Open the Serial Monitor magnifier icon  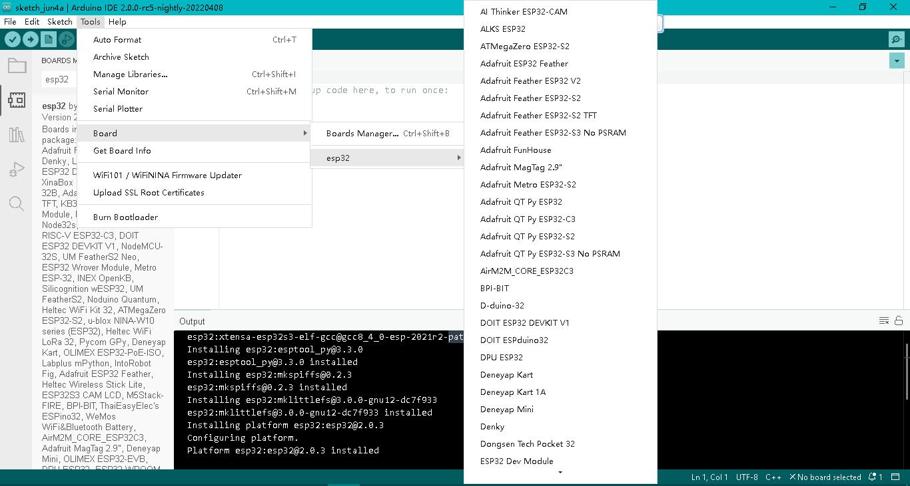tap(896, 39)
